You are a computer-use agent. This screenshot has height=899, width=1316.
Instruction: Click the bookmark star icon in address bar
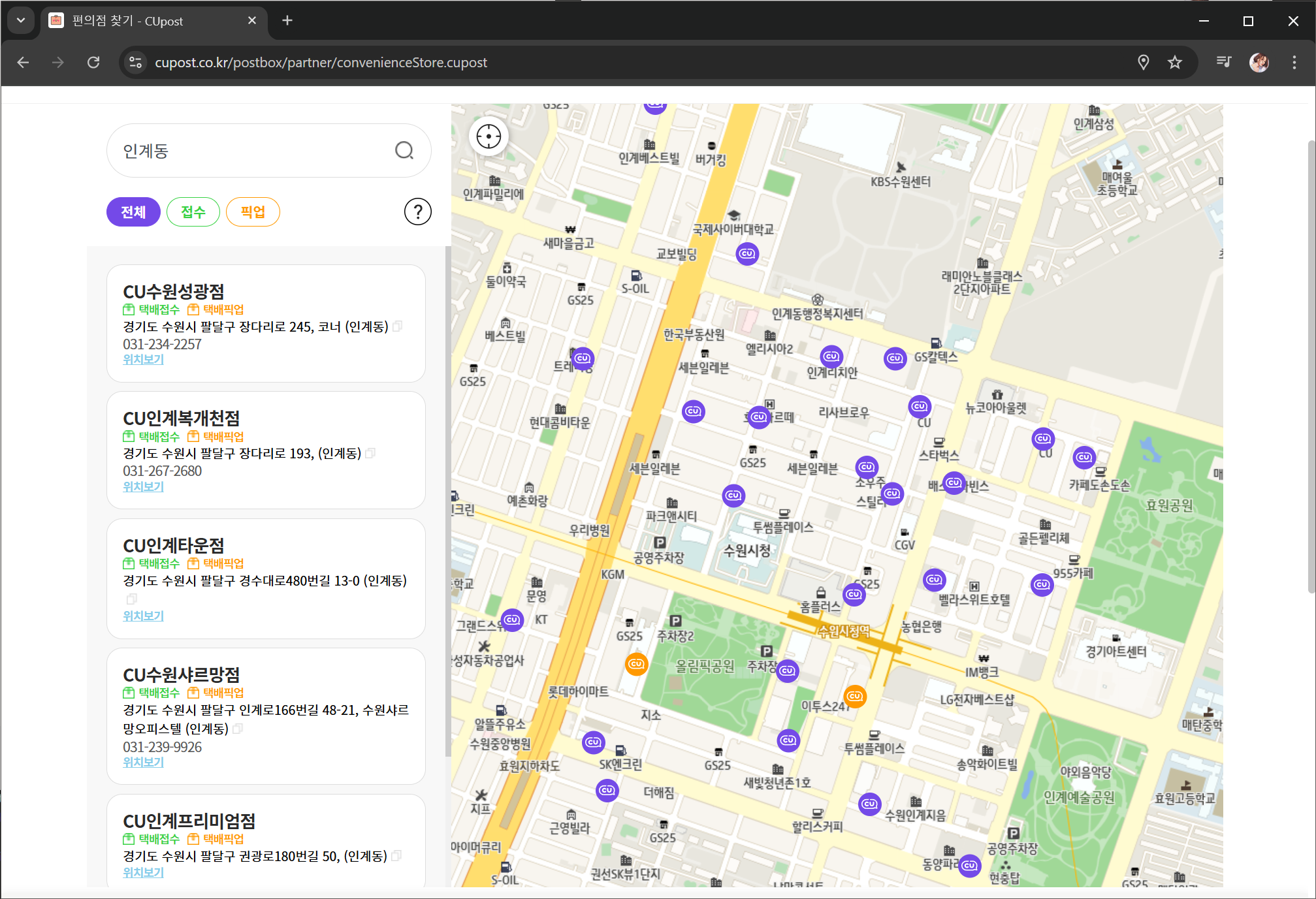click(1175, 63)
